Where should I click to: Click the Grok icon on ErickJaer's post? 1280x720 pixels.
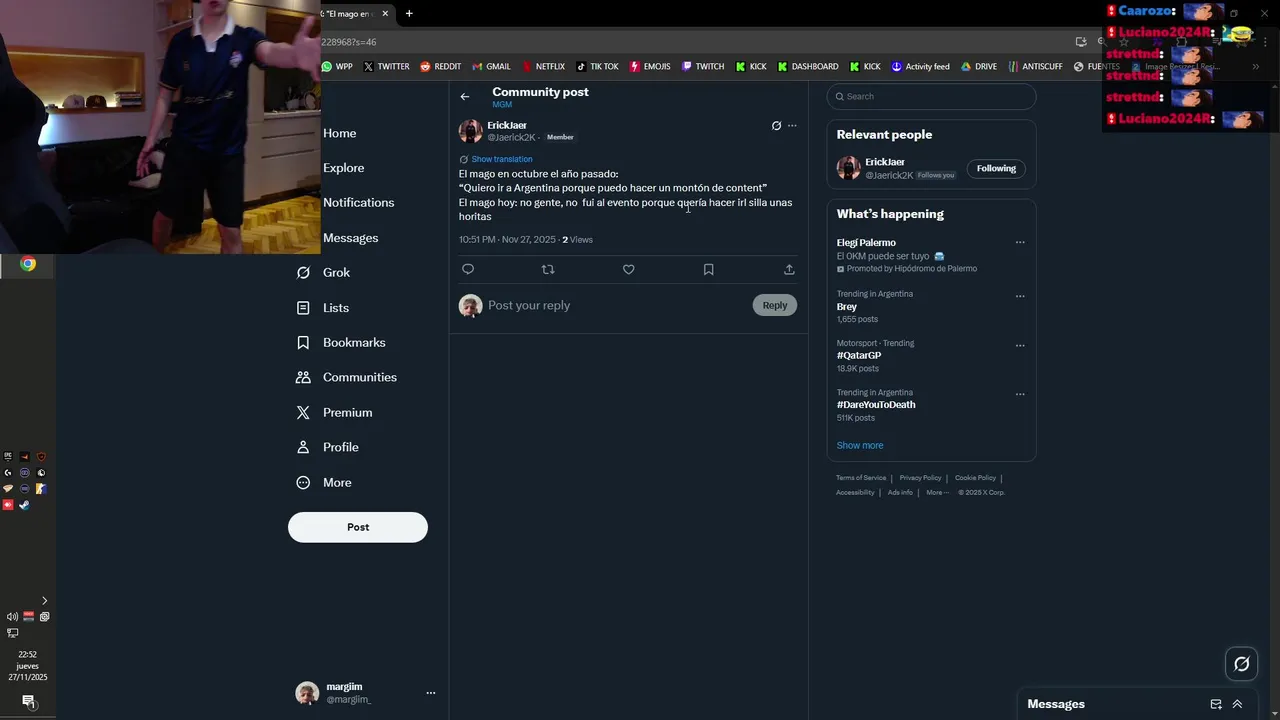click(x=776, y=126)
